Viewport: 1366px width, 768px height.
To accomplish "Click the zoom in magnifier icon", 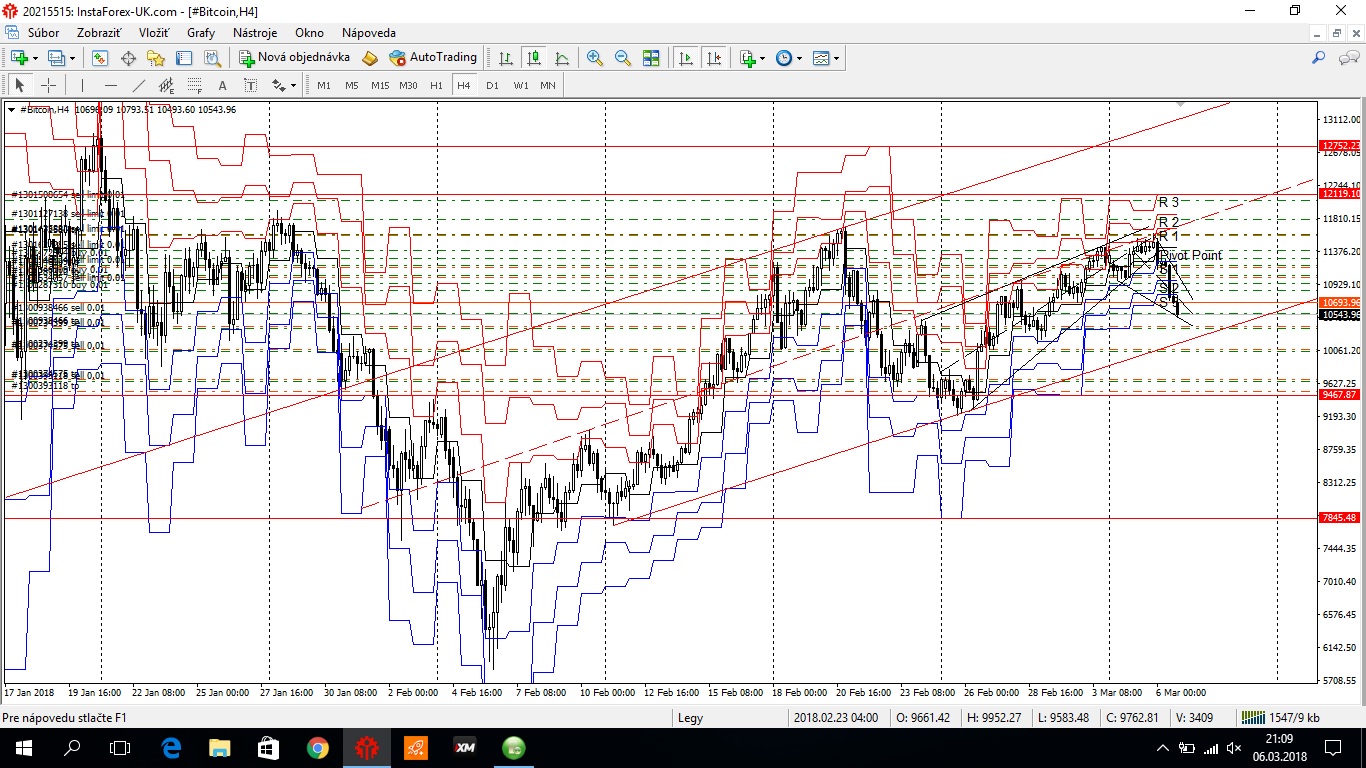I will (595, 58).
